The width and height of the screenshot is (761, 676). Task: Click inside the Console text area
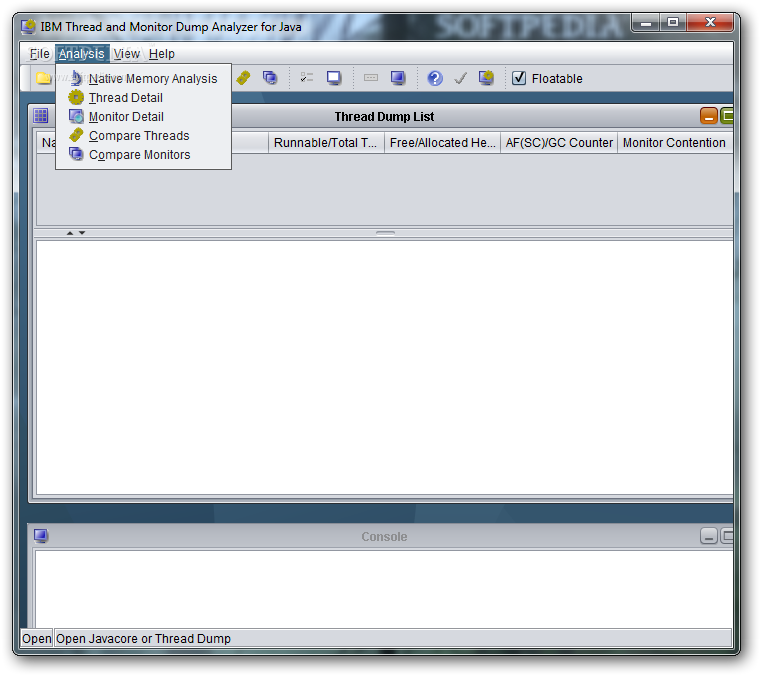[x=383, y=589]
